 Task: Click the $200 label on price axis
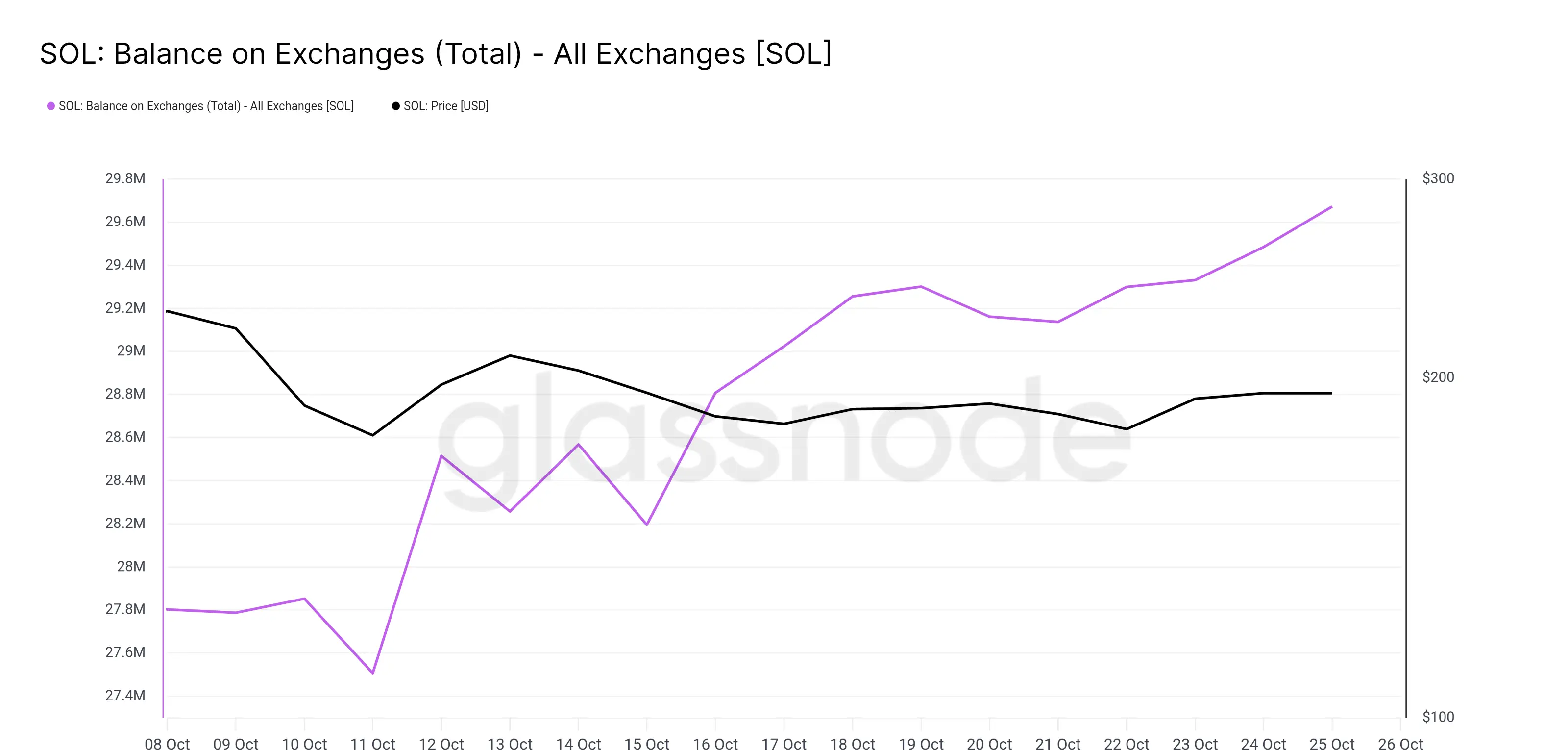click(x=1438, y=377)
